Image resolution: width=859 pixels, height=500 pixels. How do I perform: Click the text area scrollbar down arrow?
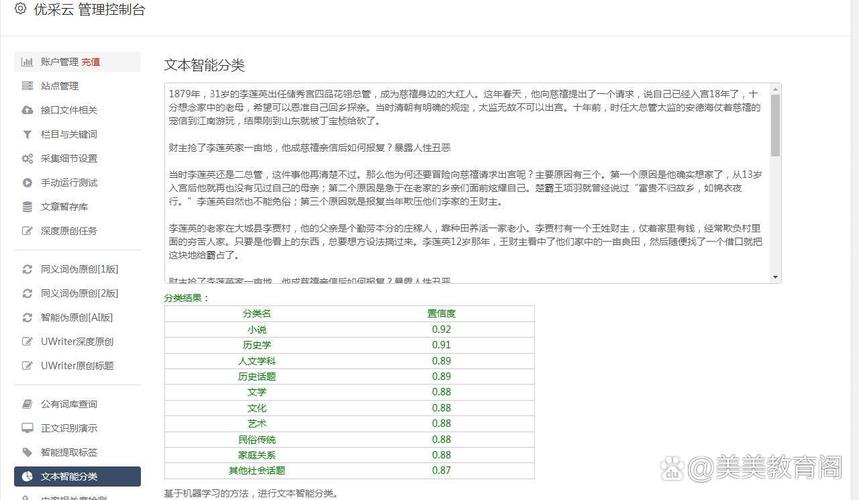(775, 277)
